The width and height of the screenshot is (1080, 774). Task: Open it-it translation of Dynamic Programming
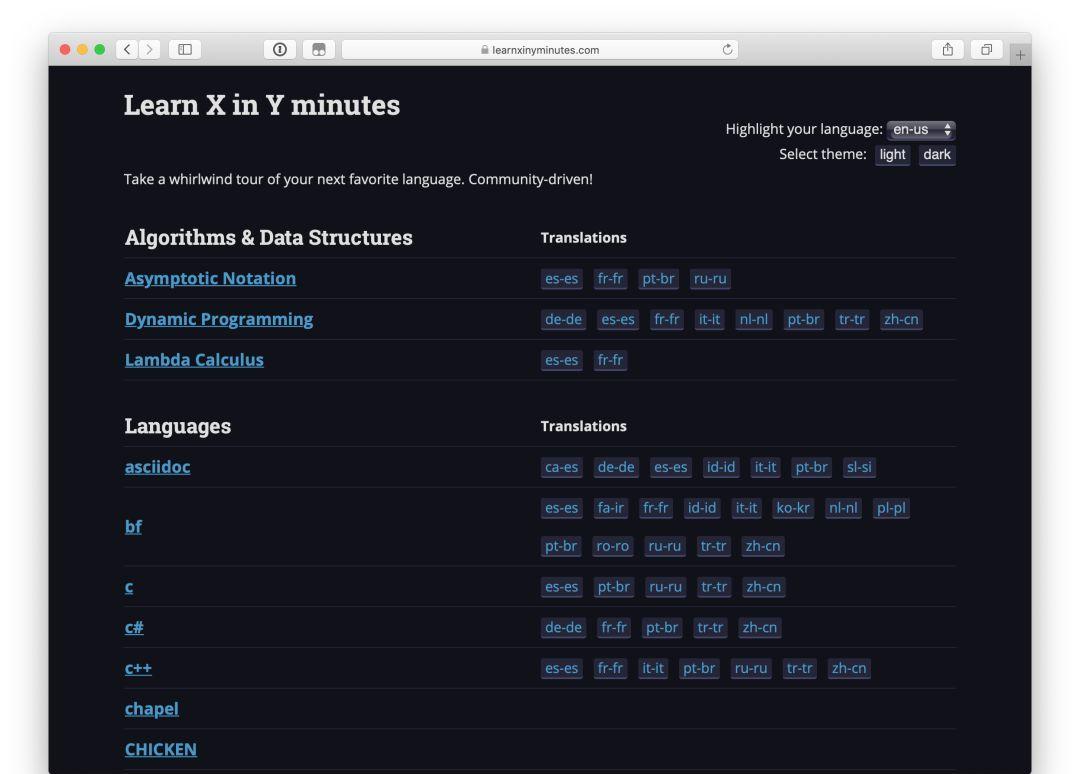tap(709, 320)
